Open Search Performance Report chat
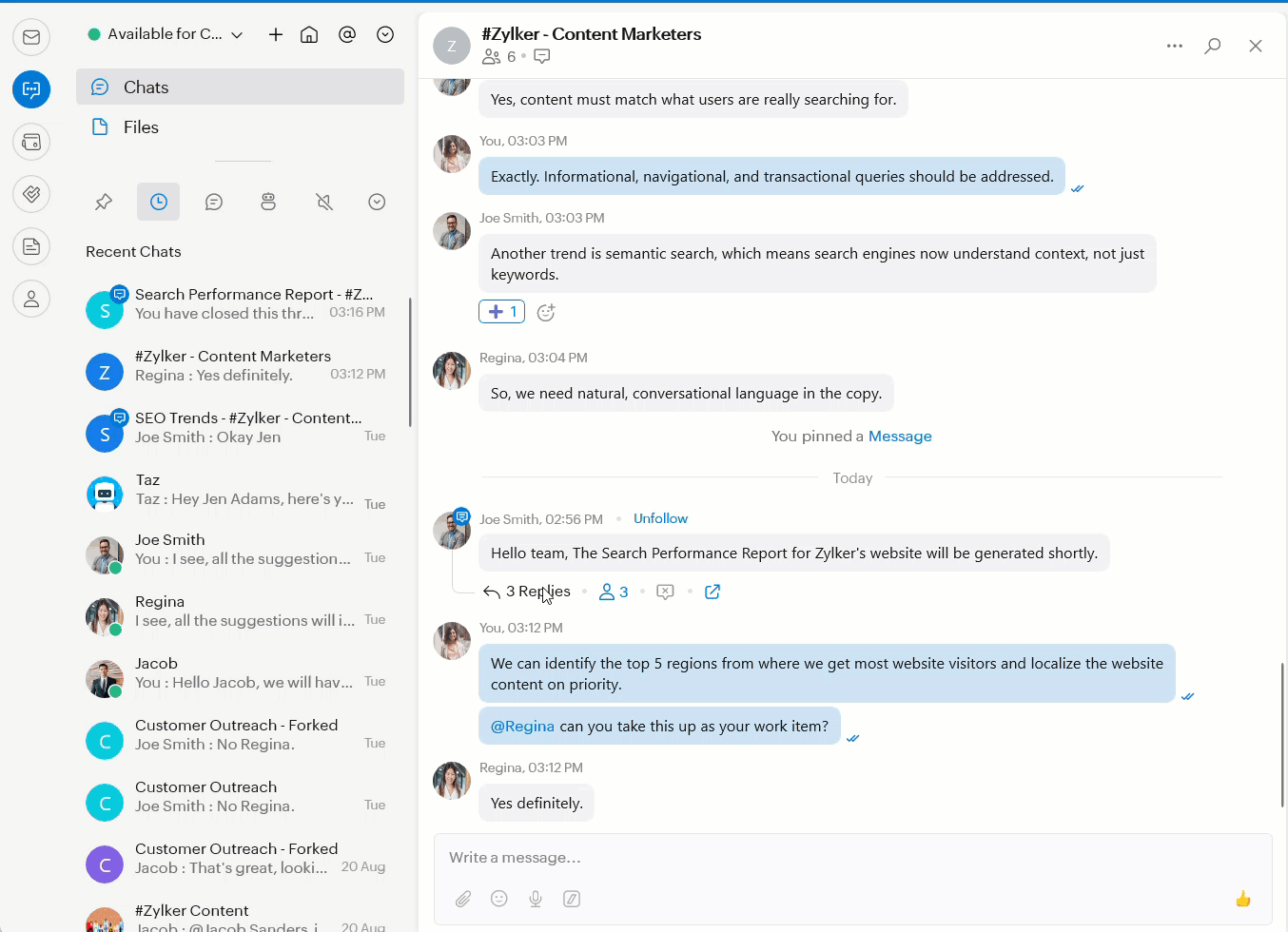1288x932 pixels. pyautogui.click(x=240, y=304)
